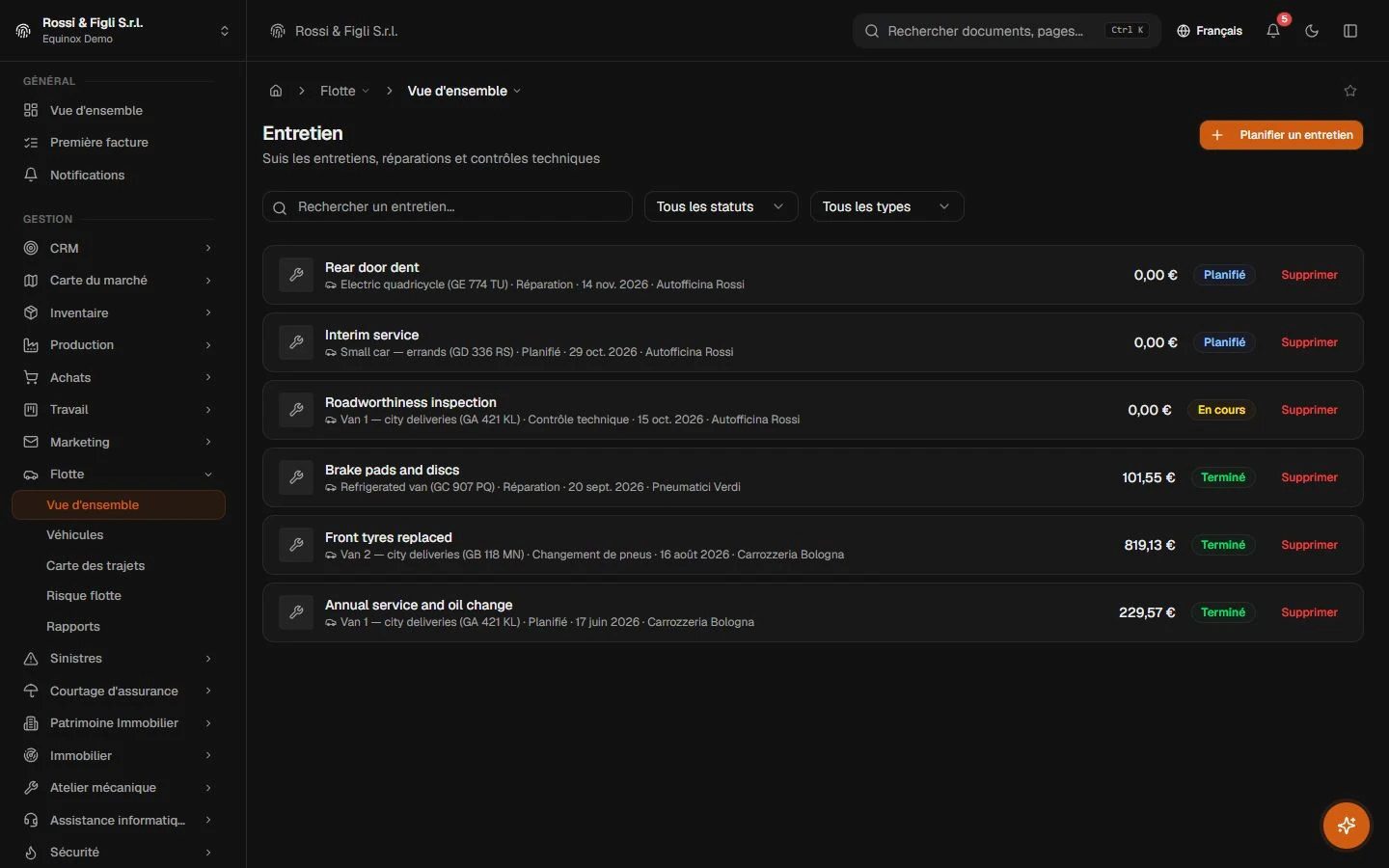Collapse the Flotte sidebar section
This screenshot has height=868, width=1389.
tap(119, 474)
